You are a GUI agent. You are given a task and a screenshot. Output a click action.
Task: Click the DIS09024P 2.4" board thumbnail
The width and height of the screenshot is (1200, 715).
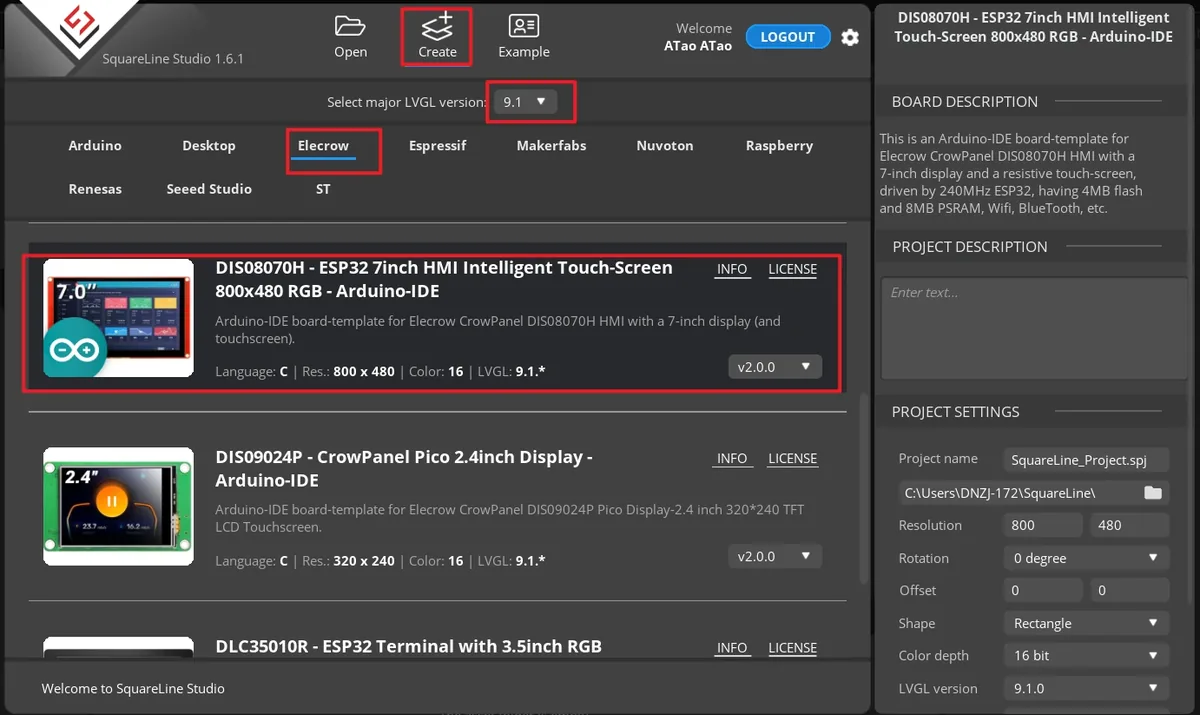pos(119,506)
